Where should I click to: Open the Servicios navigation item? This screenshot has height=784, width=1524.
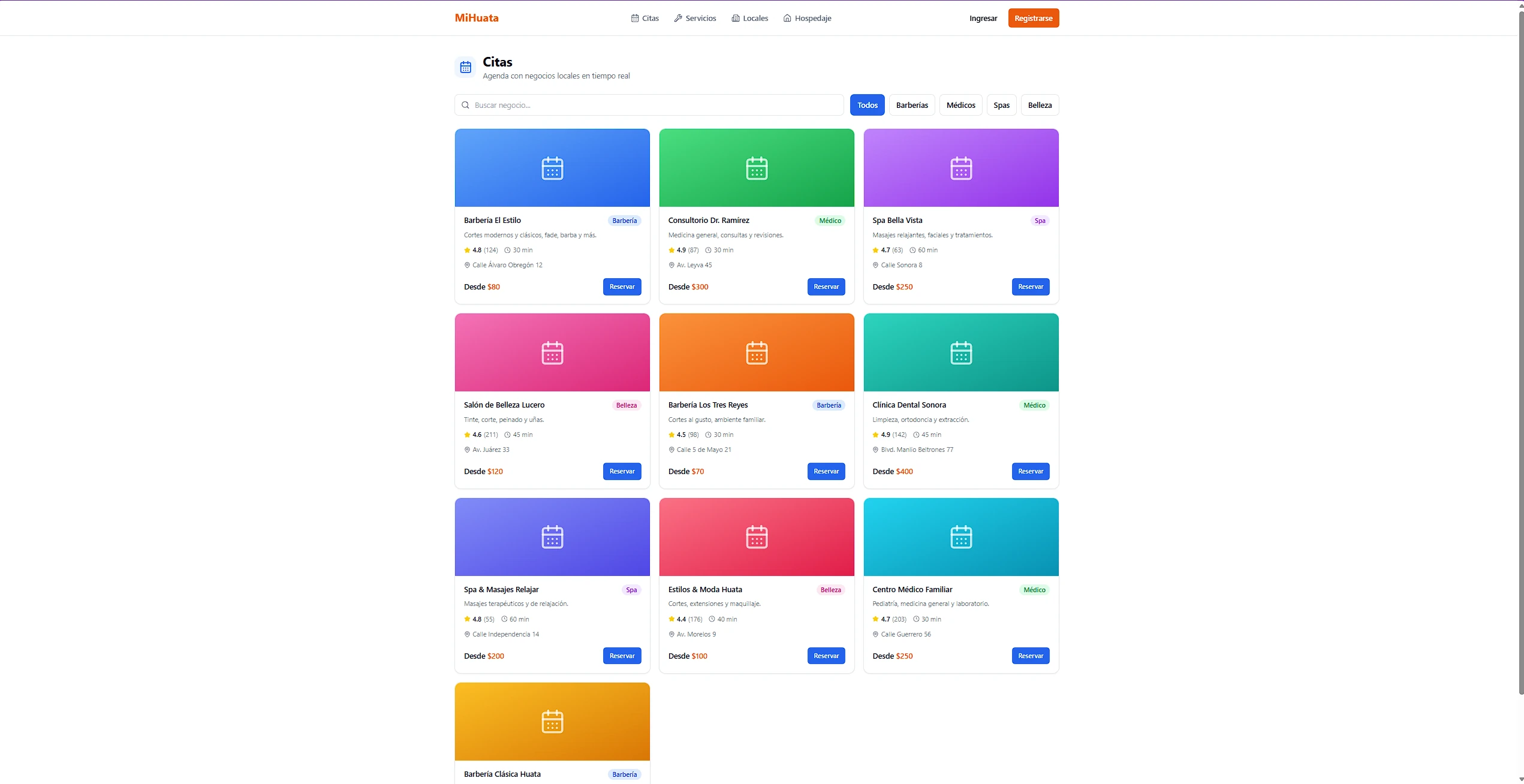click(695, 19)
